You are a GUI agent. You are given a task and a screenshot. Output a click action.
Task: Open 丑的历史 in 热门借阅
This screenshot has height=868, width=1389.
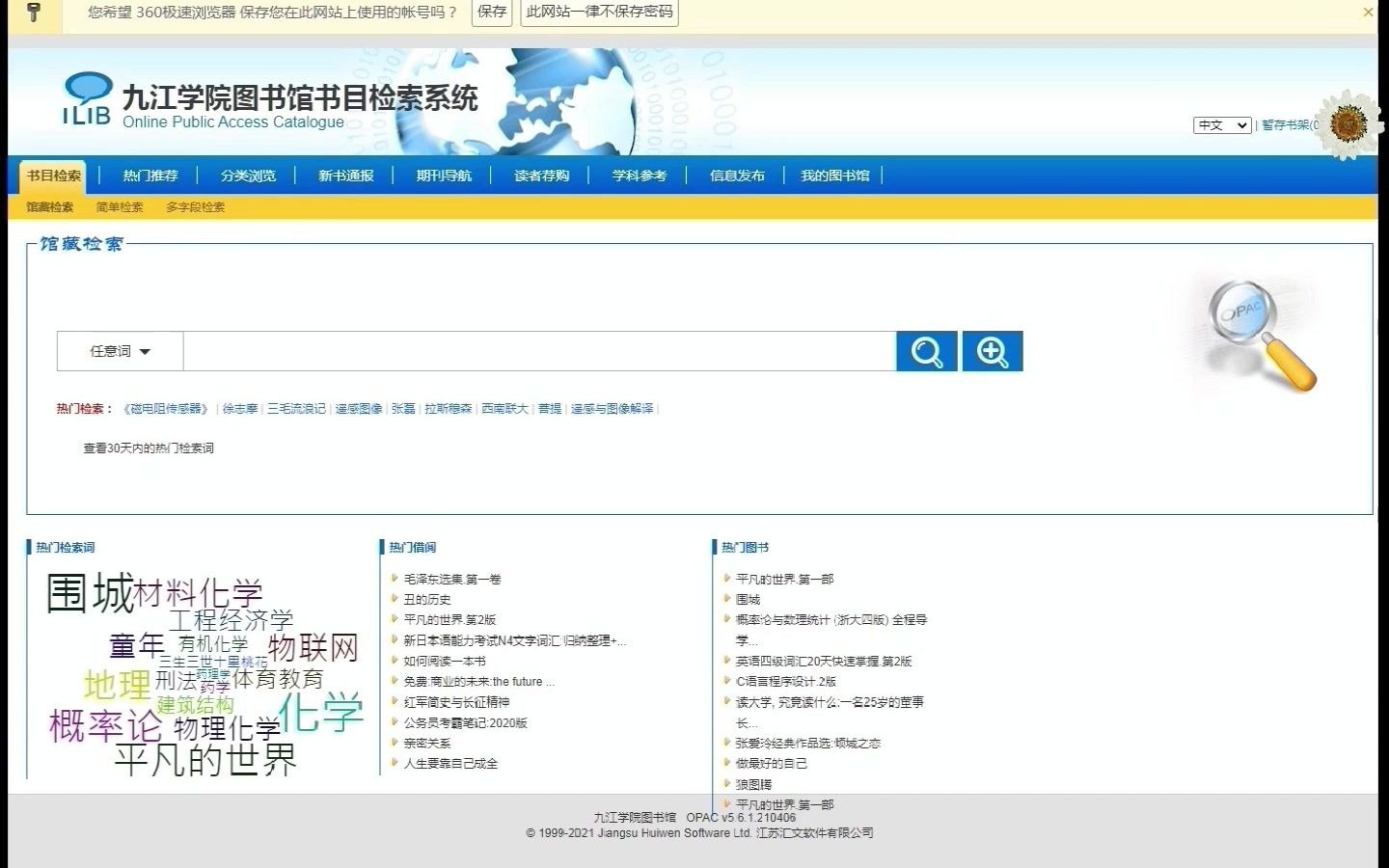click(x=427, y=600)
